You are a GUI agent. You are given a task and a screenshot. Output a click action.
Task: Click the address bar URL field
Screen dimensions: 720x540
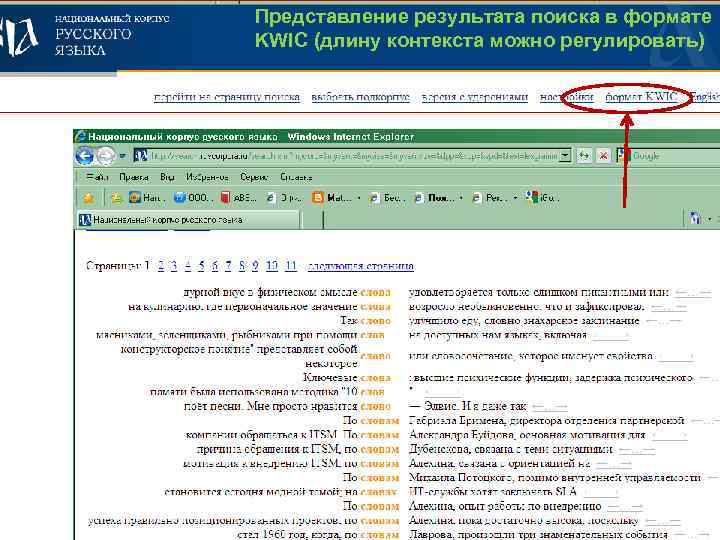pyautogui.click(x=354, y=156)
